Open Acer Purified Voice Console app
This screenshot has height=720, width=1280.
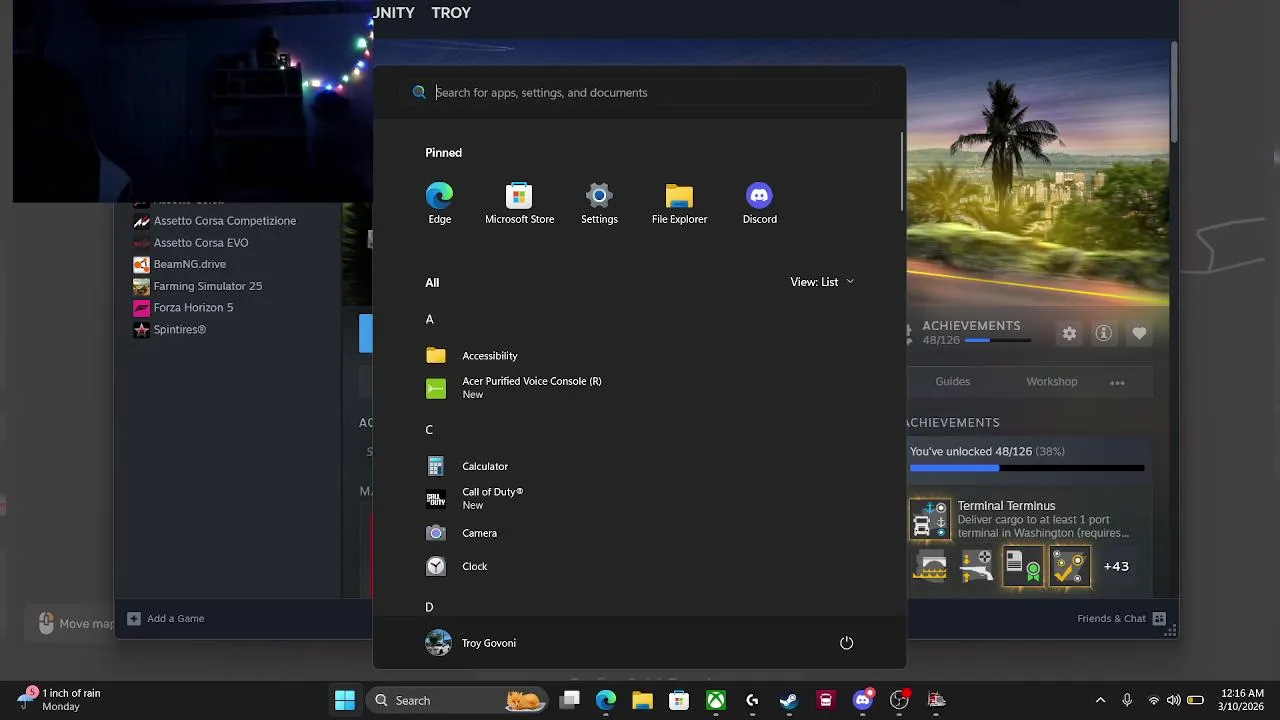[640, 388]
